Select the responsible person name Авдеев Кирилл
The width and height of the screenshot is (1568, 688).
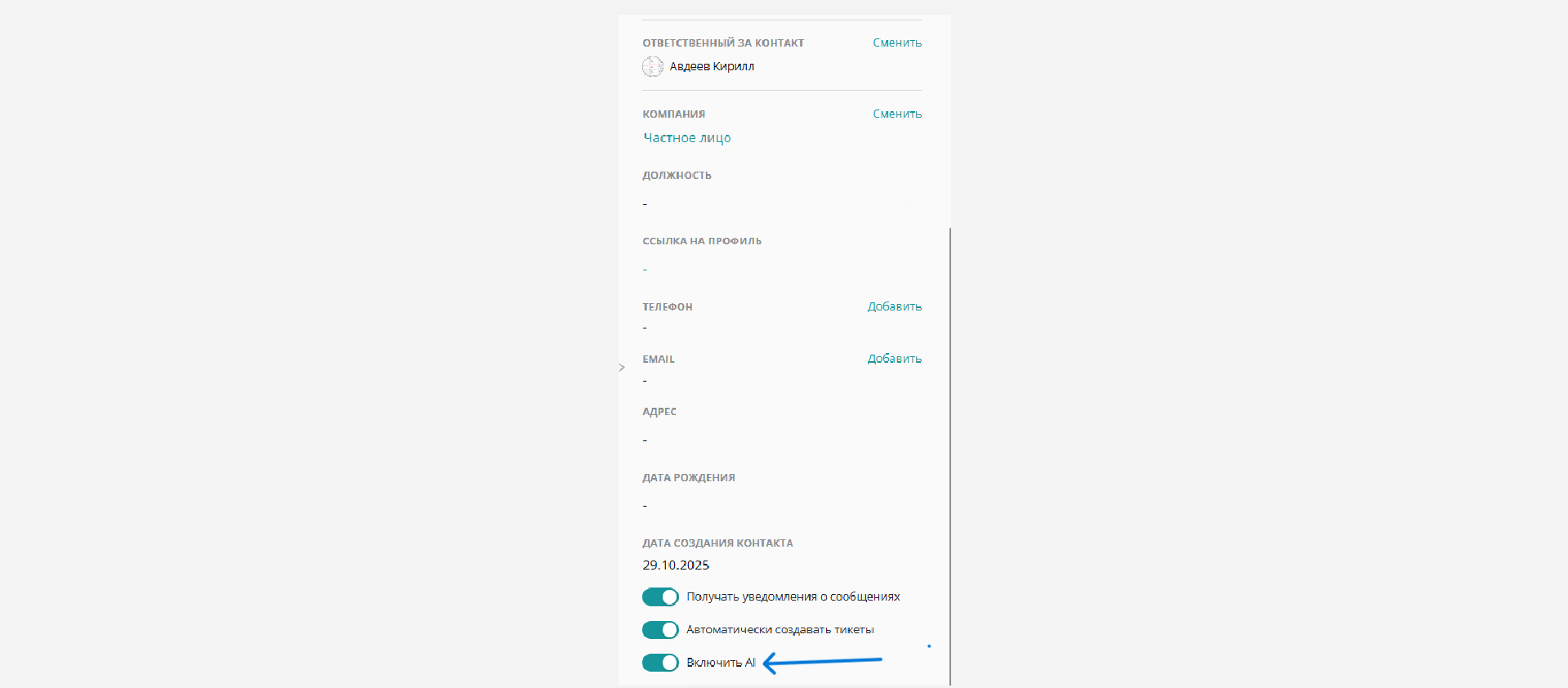click(x=712, y=67)
